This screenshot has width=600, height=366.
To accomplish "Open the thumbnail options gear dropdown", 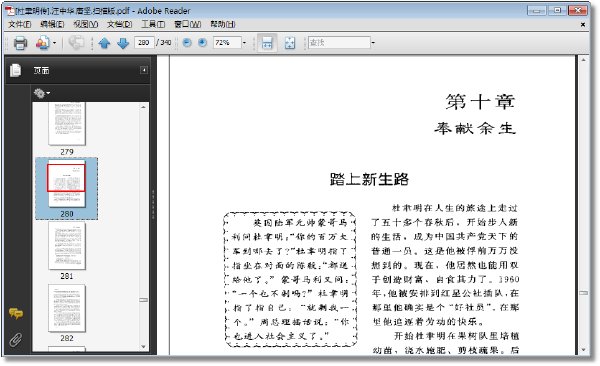I will tap(42, 93).
